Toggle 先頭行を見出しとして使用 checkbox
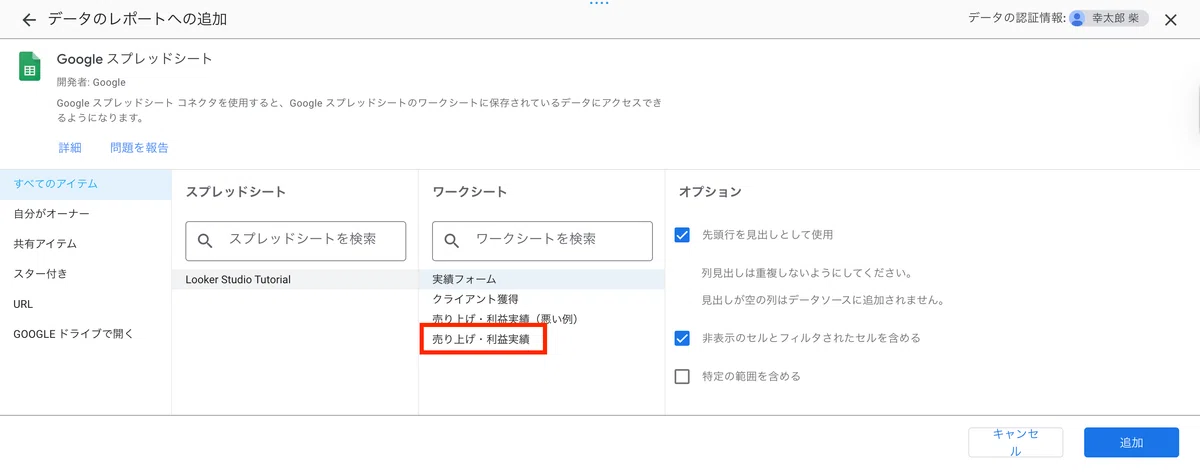 [x=683, y=235]
